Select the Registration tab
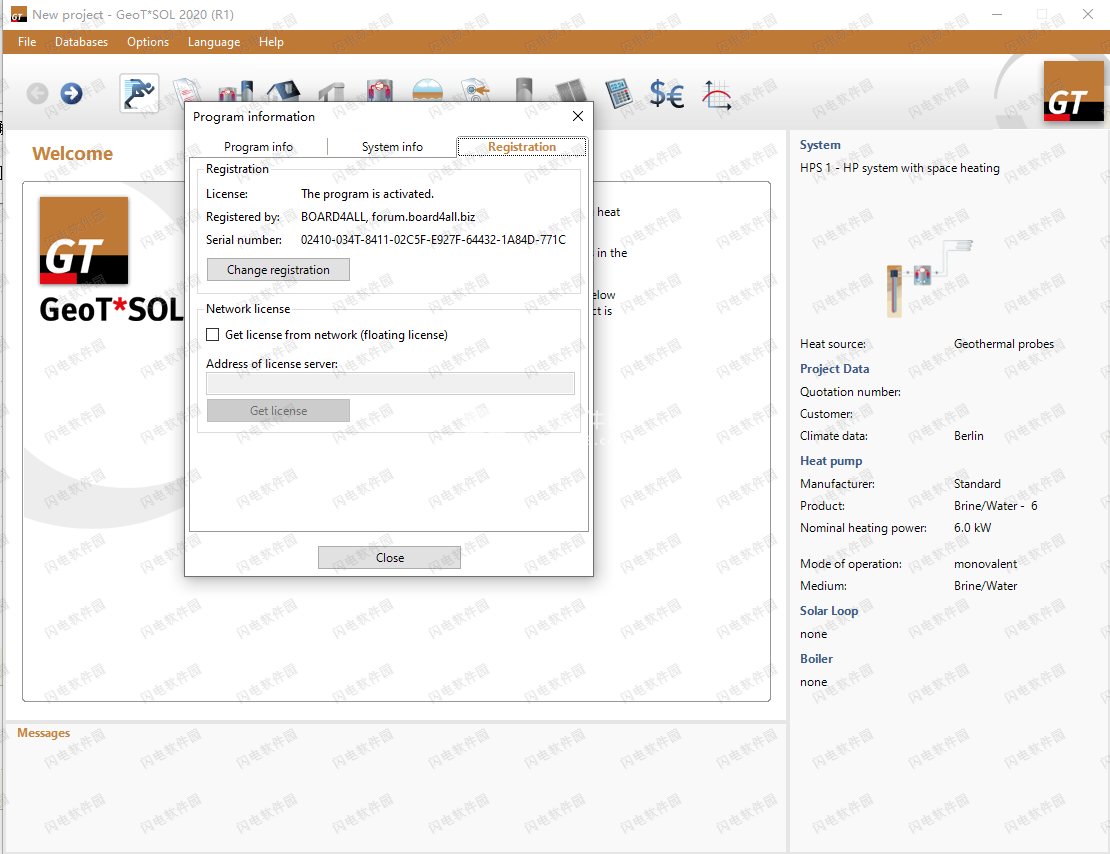The width and height of the screenshot is (1110, 854). (x=522, y=147)
